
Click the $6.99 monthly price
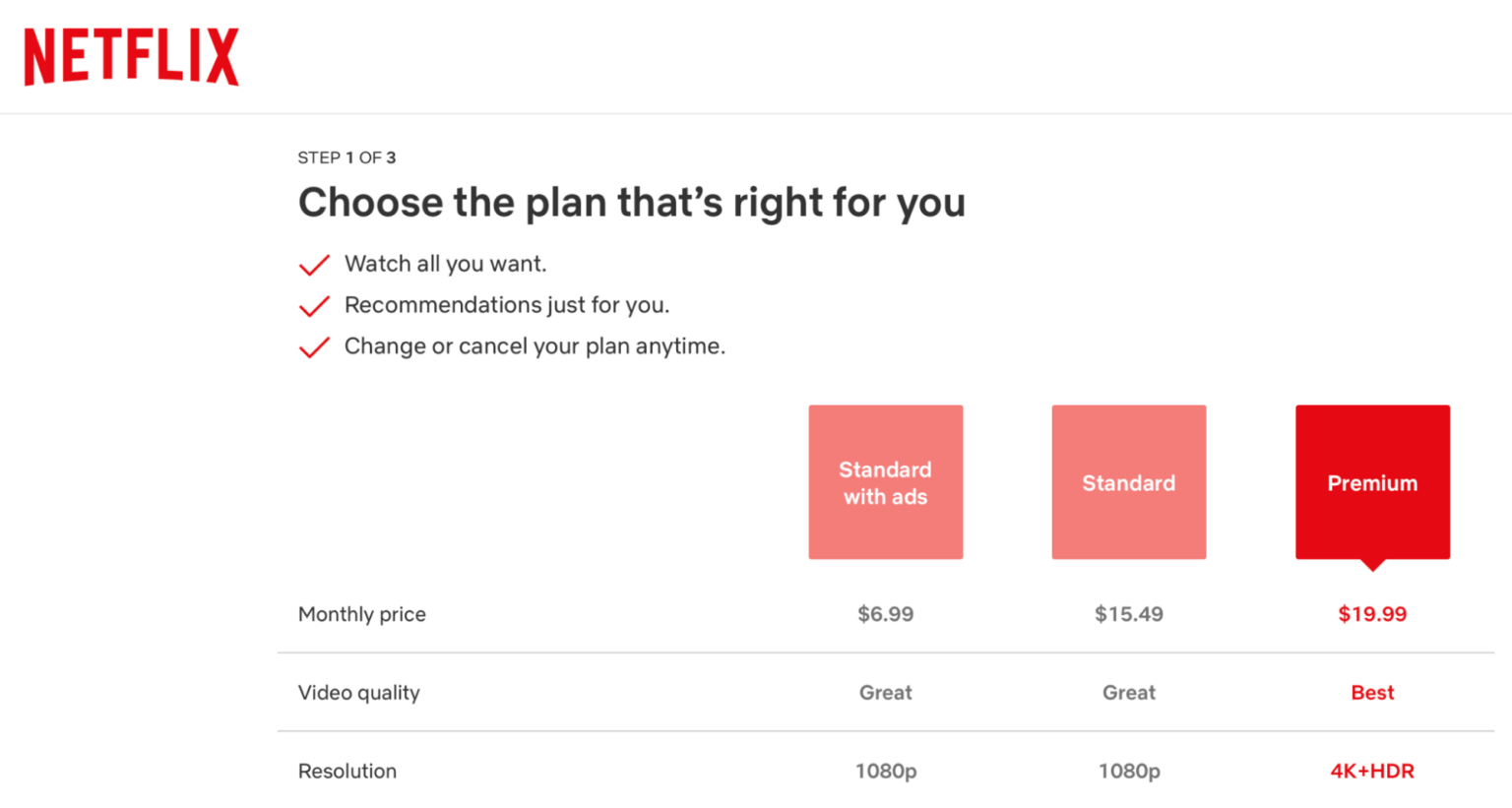[x=885, y=613]
